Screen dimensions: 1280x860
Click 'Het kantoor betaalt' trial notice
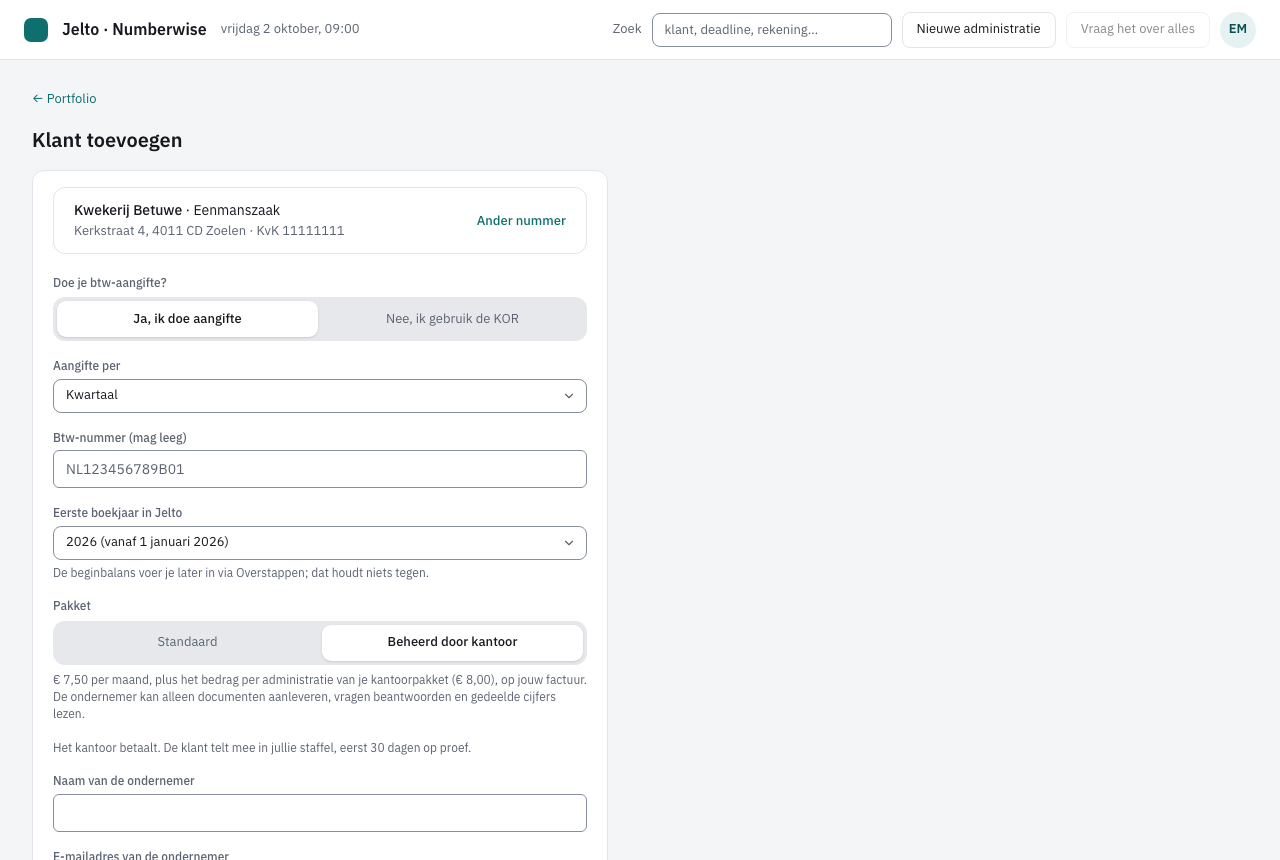pyautogui.click(x=262, y=748)
